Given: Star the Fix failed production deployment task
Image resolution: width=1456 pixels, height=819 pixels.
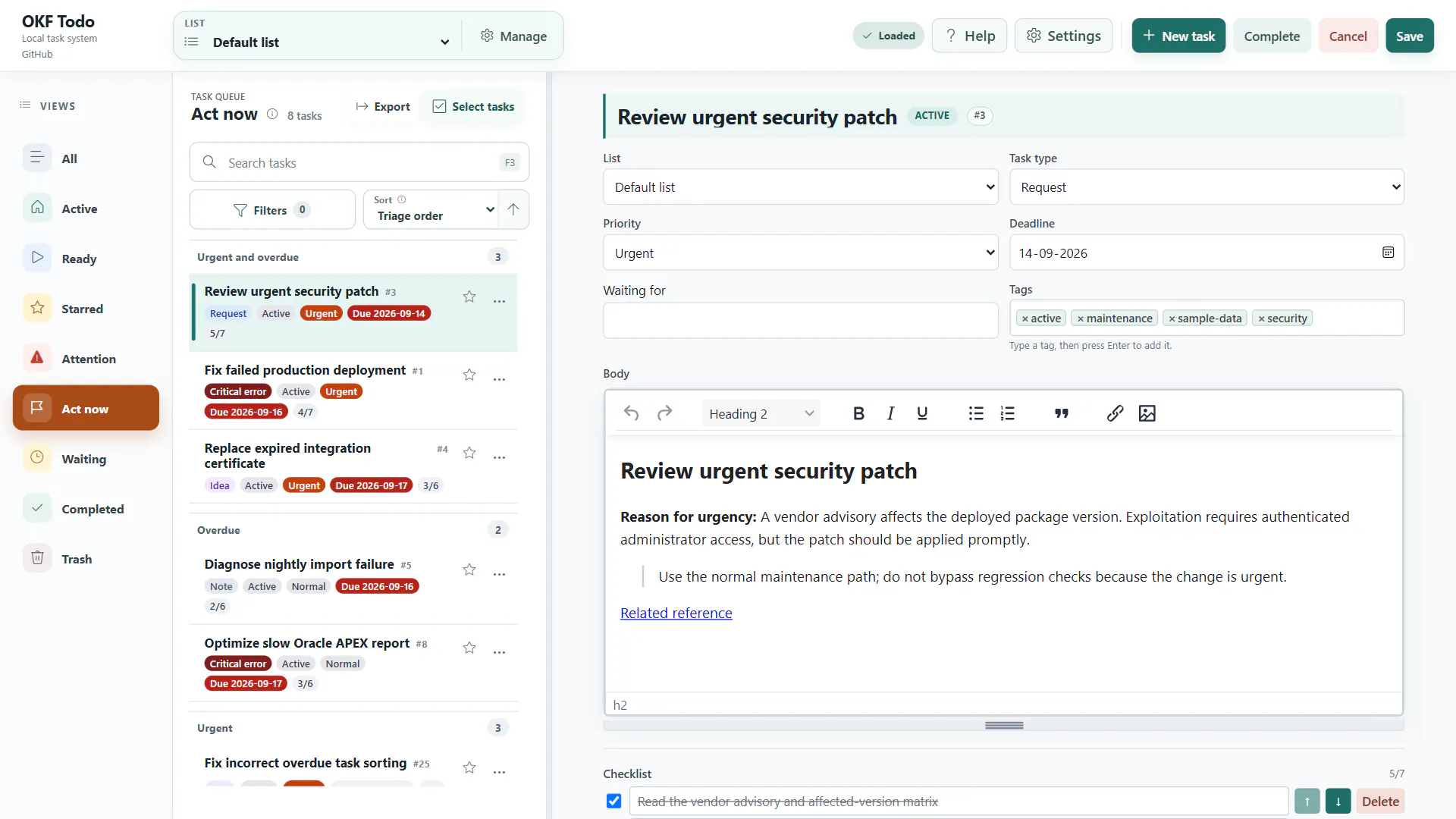Looking at the screenshot, I should [469, 375].
